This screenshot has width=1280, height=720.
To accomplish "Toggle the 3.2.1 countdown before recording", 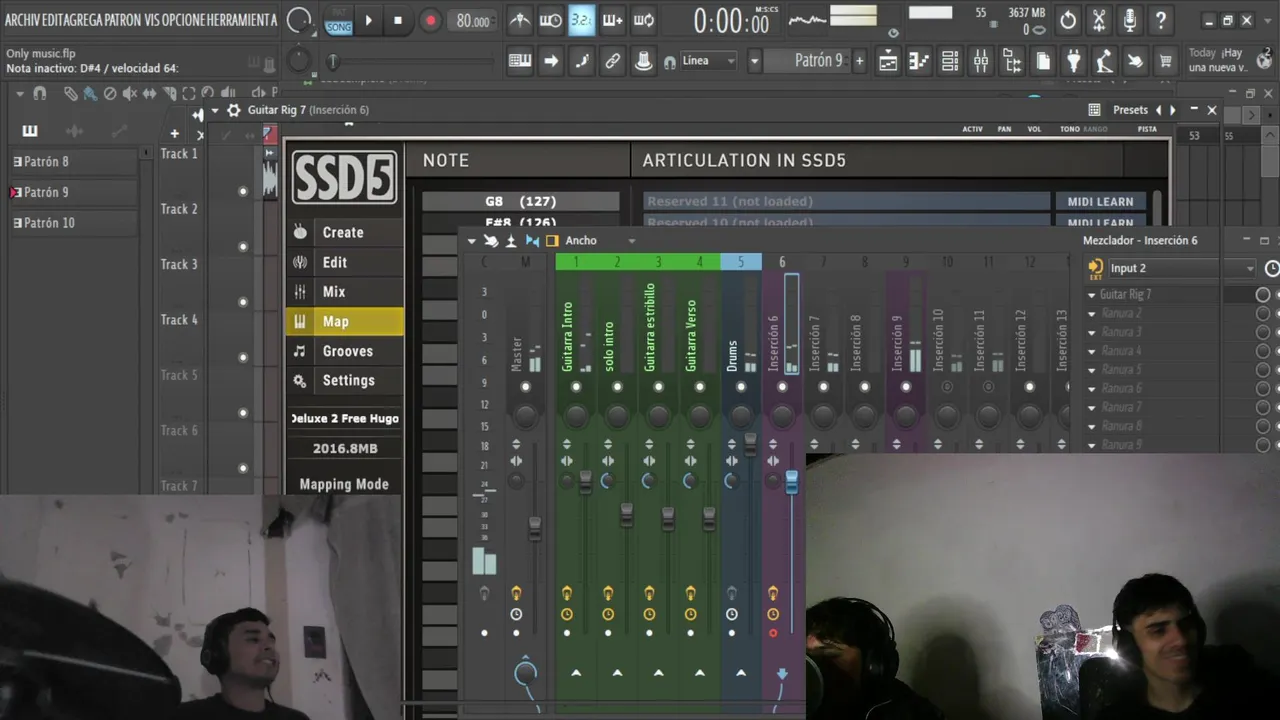I will [x=581, y=20].
